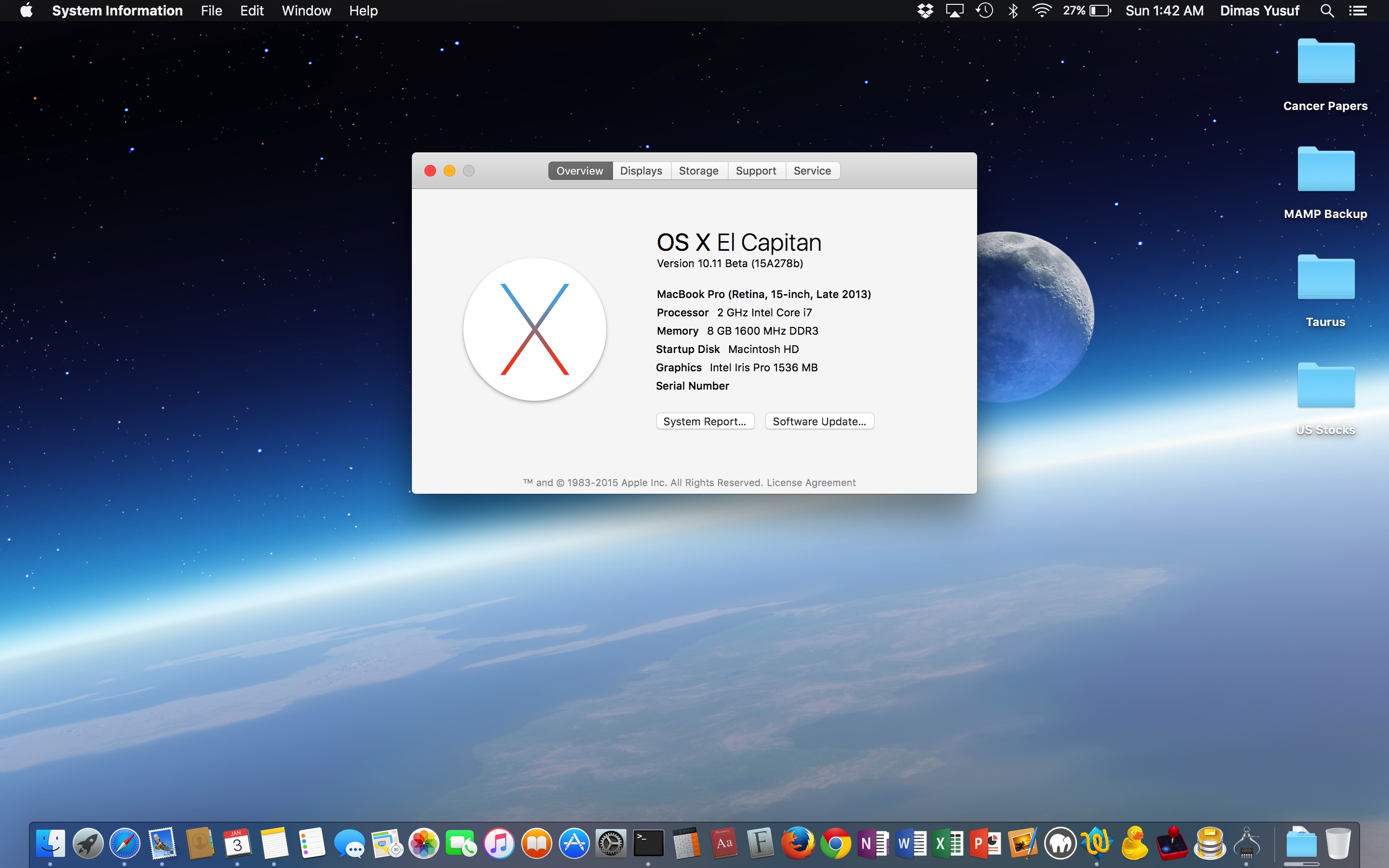Open the App Store in the dock
1389x868 pixels.
[574, 843]
